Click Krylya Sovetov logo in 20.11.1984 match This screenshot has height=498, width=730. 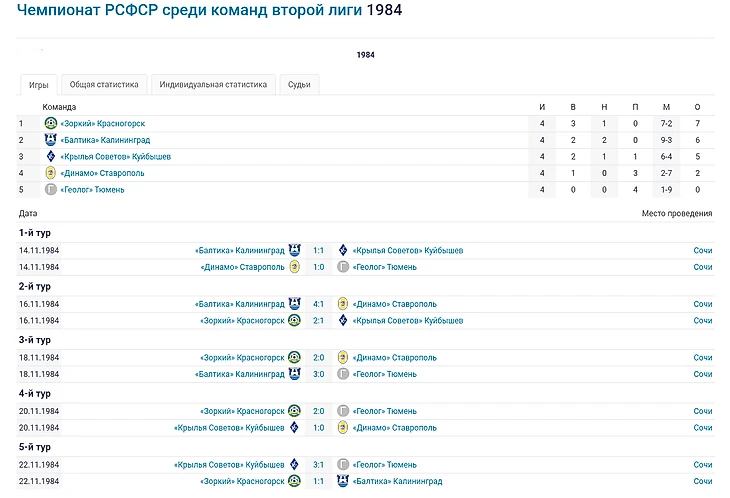294,427
